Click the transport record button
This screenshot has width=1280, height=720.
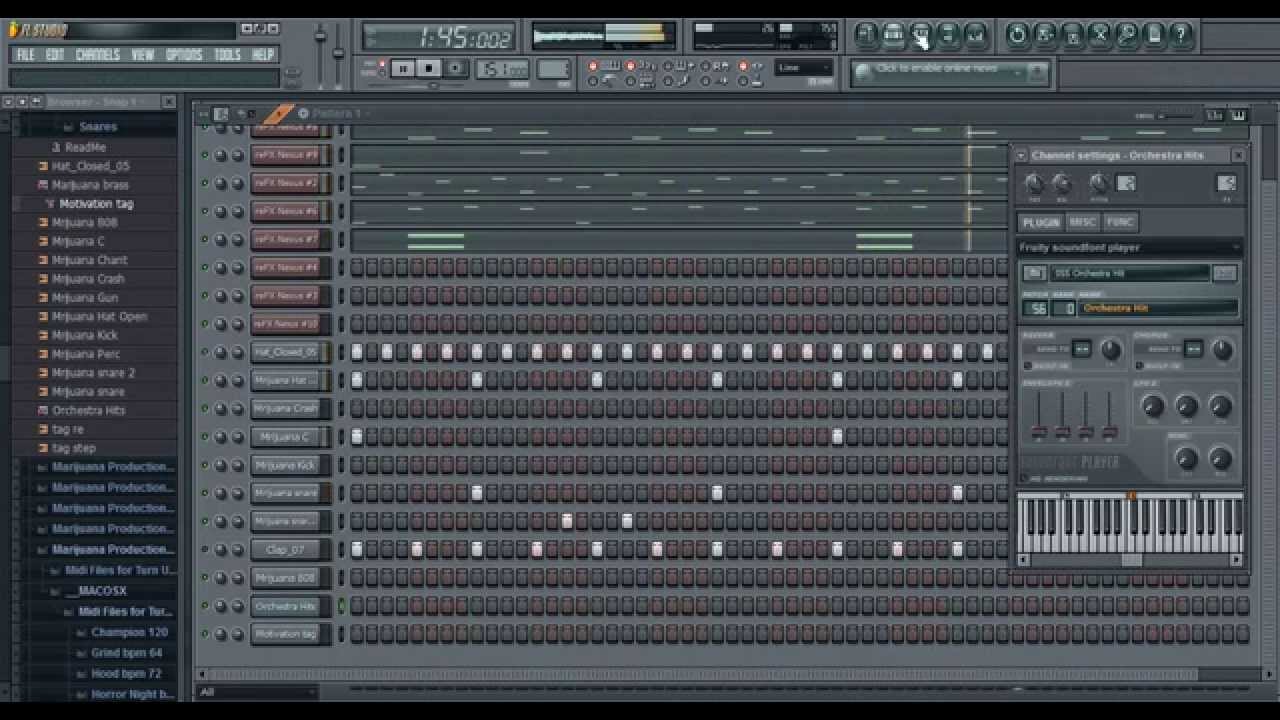455,68
